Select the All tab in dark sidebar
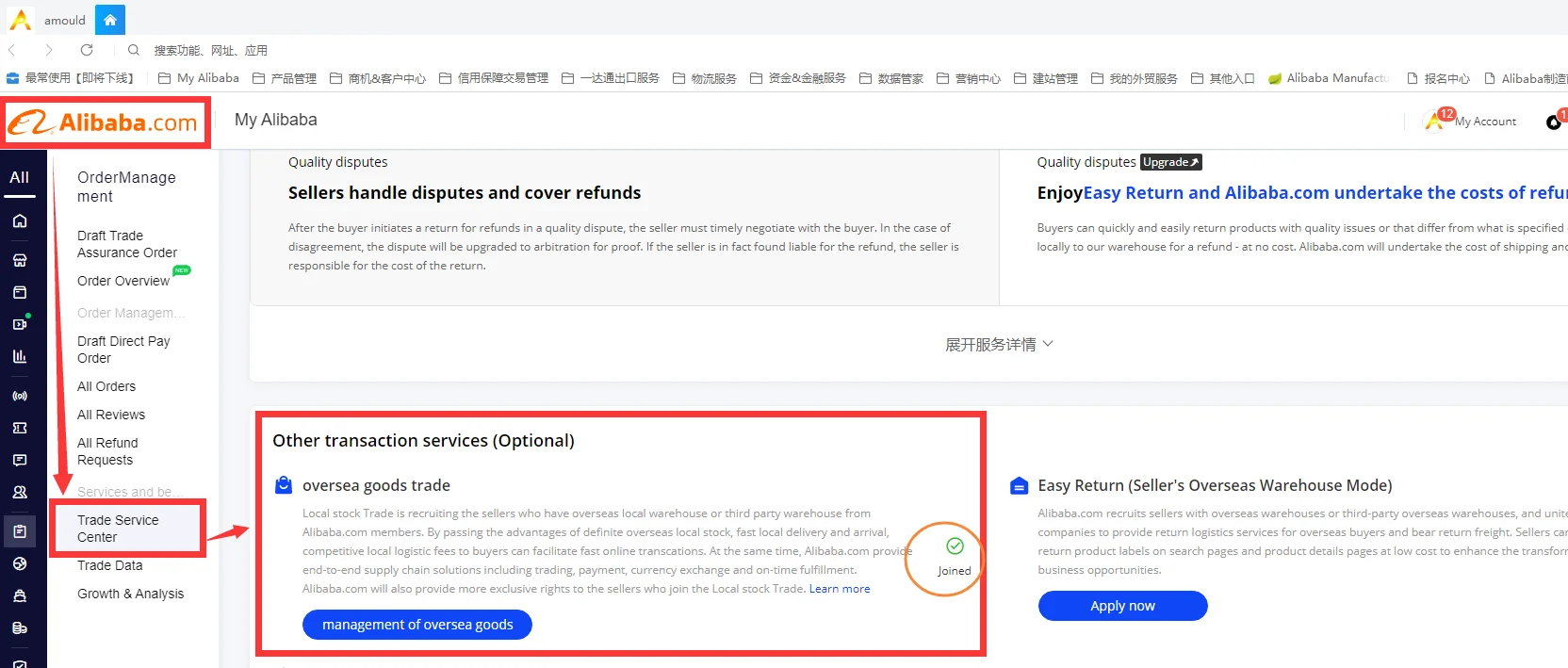 coord(20,177)
